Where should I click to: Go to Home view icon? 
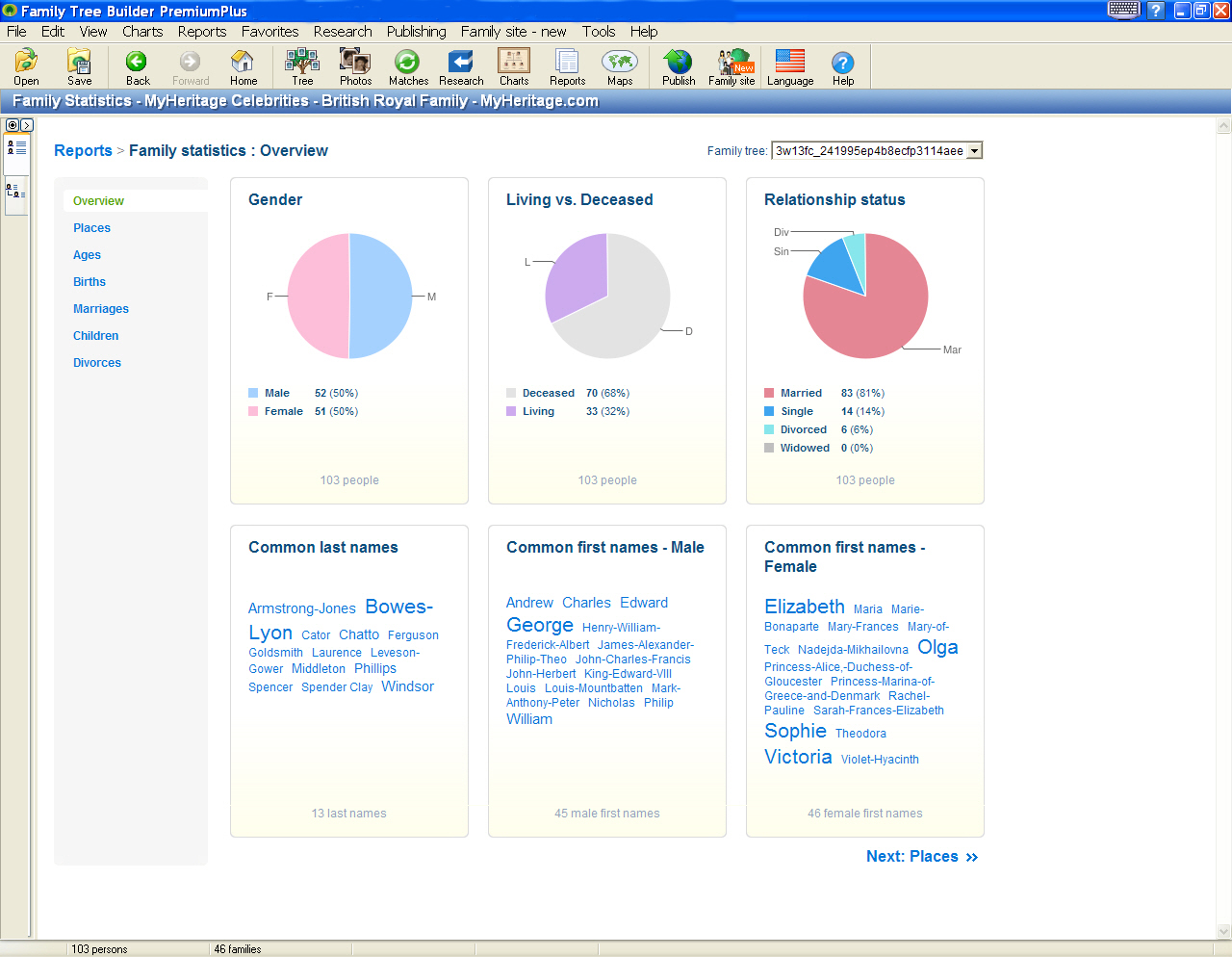click(244, 66)
